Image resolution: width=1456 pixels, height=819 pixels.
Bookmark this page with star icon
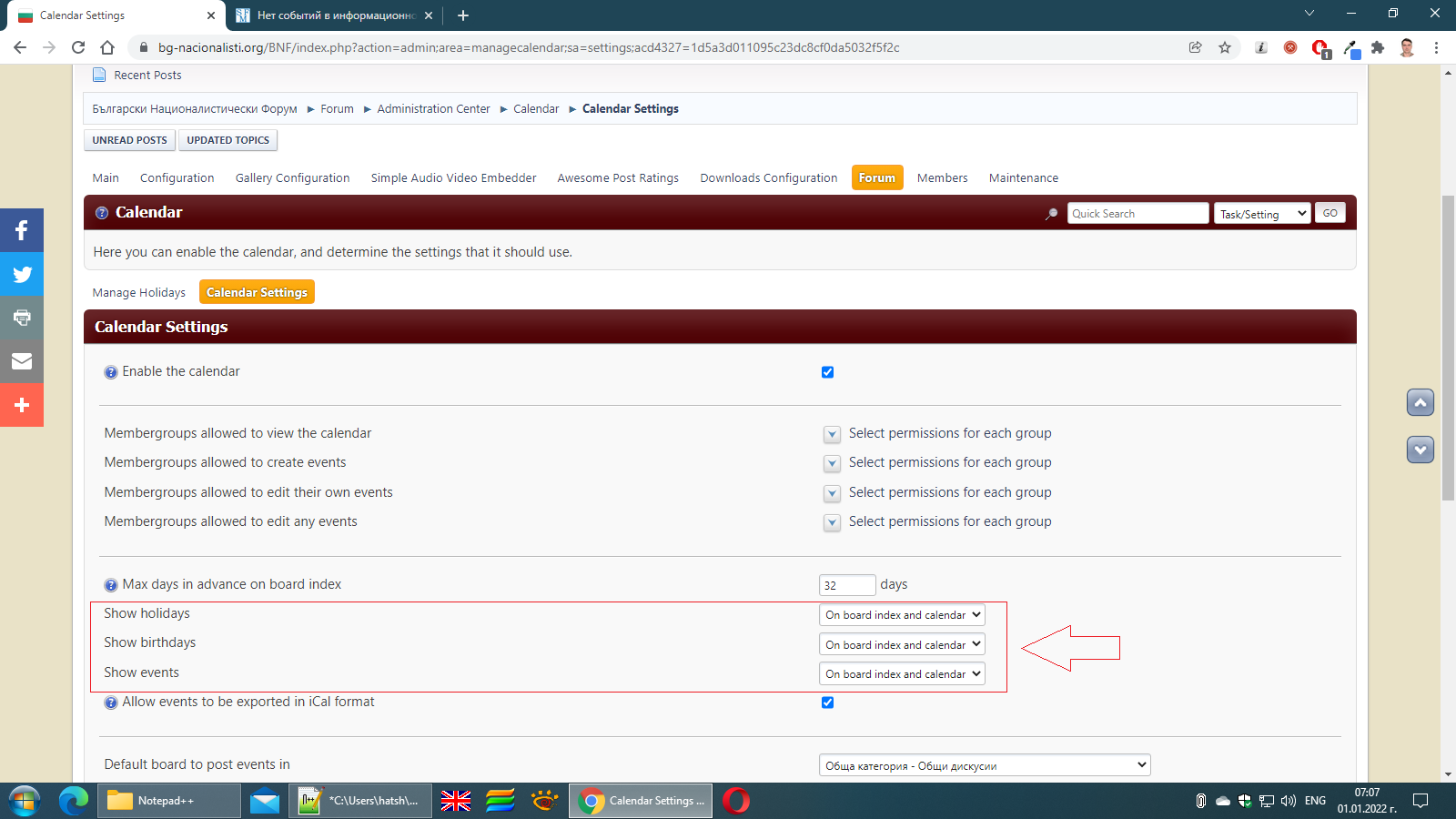pyautogui.click(x=1225, y=47)
